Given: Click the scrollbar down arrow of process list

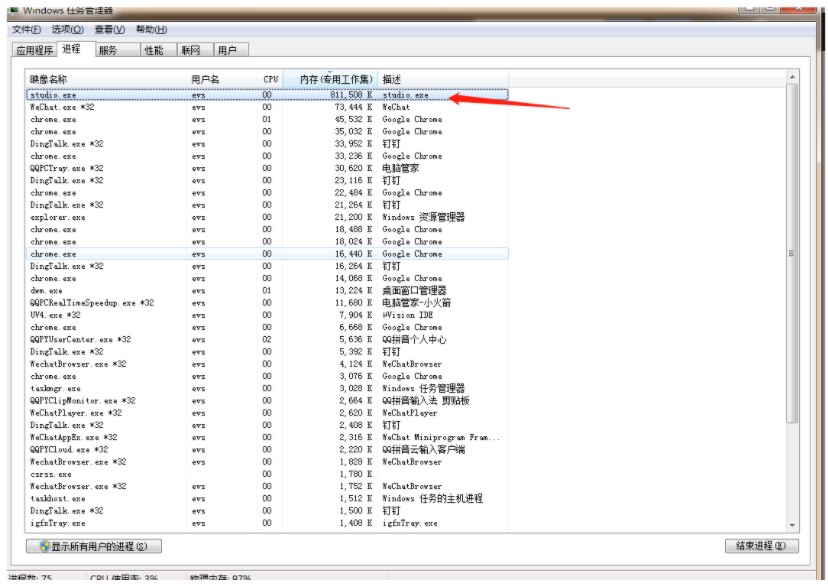Looking at the screenshot, I should coord(792,525).
